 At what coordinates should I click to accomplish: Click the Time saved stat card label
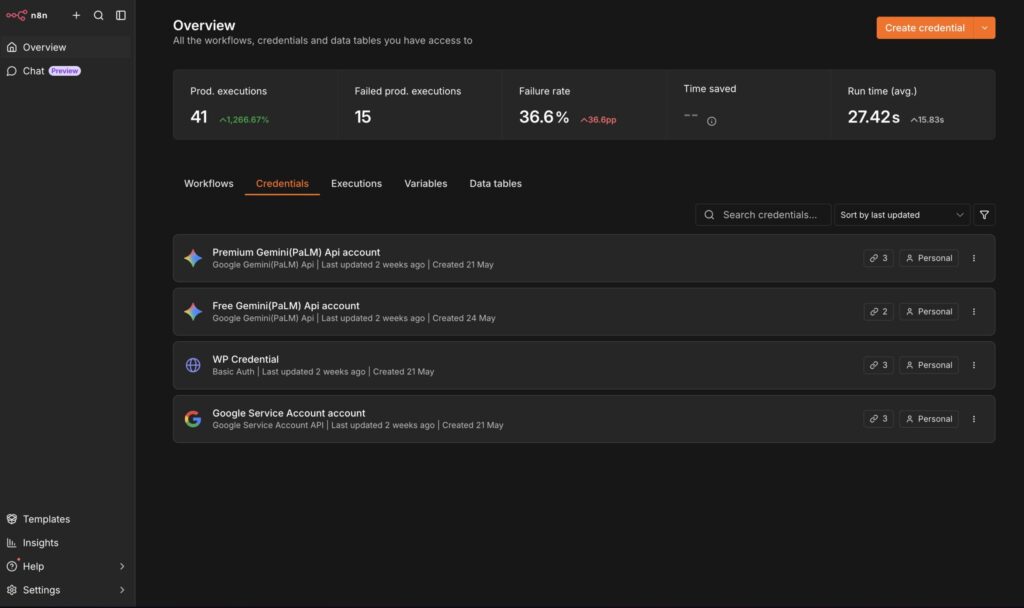pos(709,89)
